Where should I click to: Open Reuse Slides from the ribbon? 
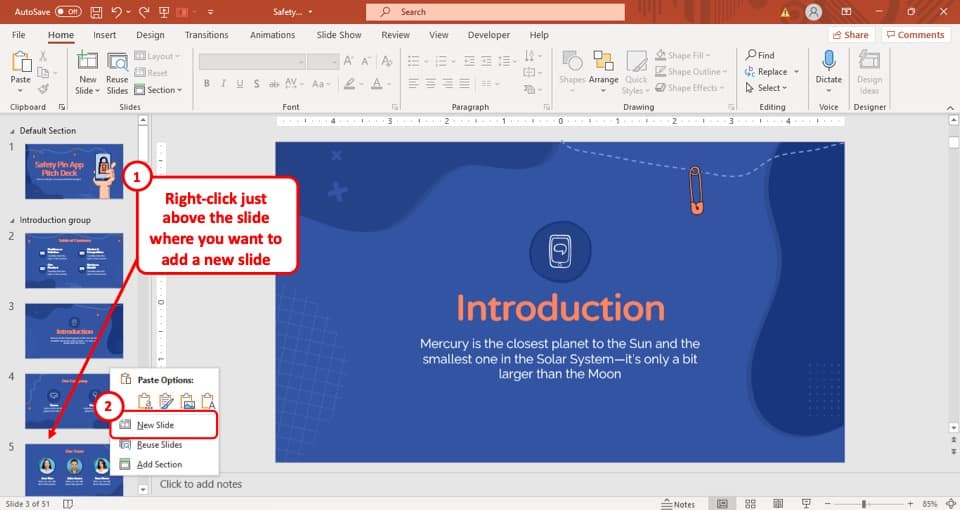[x=117, y=73]
